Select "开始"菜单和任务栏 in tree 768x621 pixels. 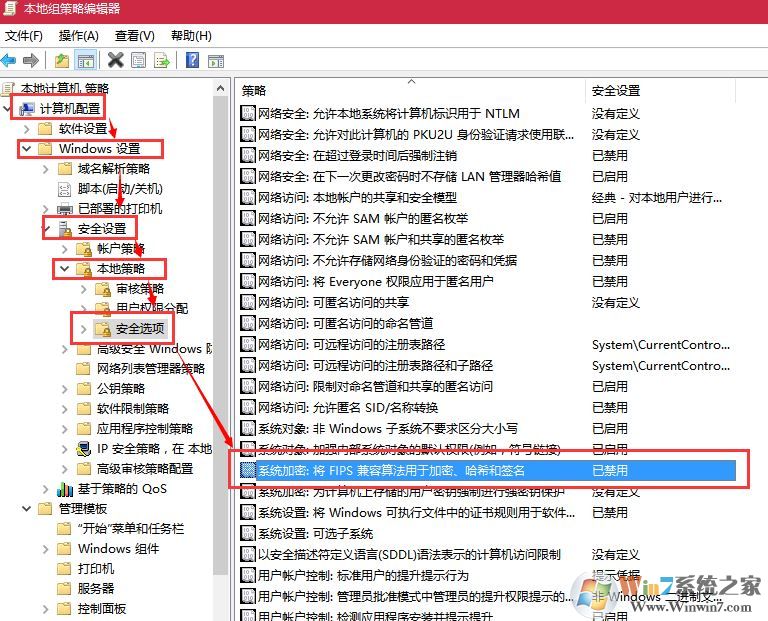130,529
